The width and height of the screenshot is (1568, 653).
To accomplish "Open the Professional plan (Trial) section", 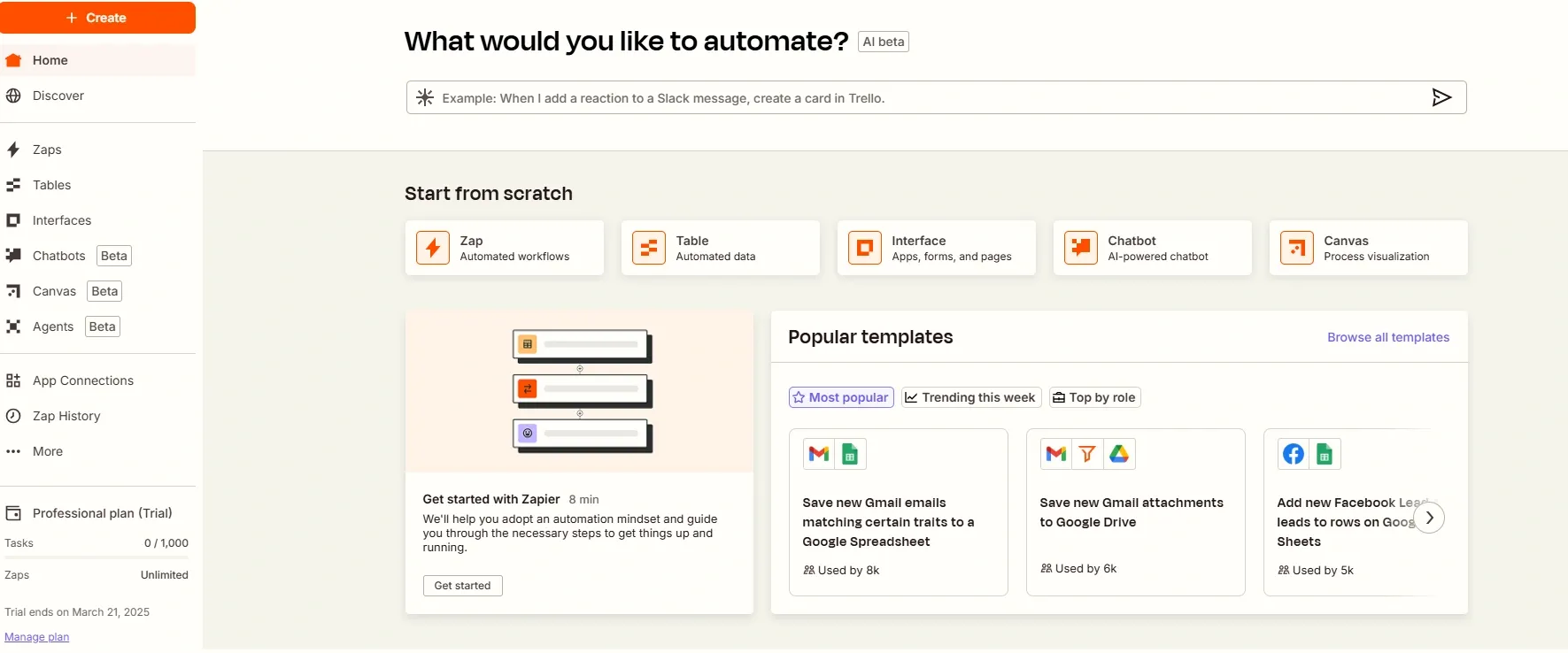I will (102, 513).
